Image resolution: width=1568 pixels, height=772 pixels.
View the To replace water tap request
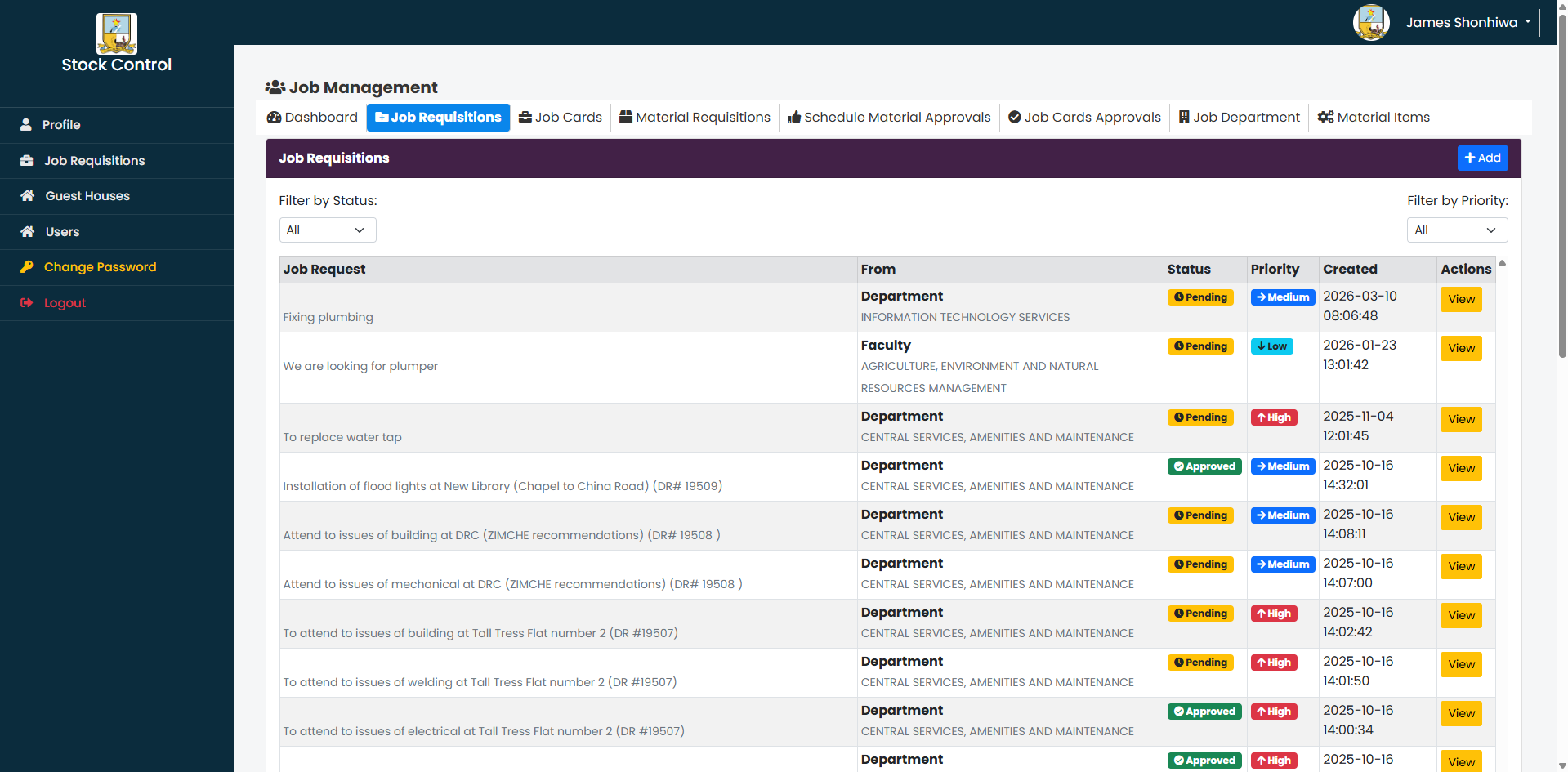pos(1461,419)
